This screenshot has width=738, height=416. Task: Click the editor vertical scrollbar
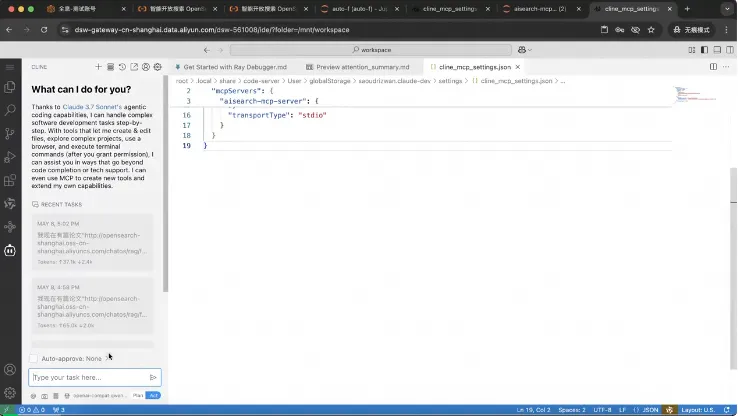pos(734,268)
